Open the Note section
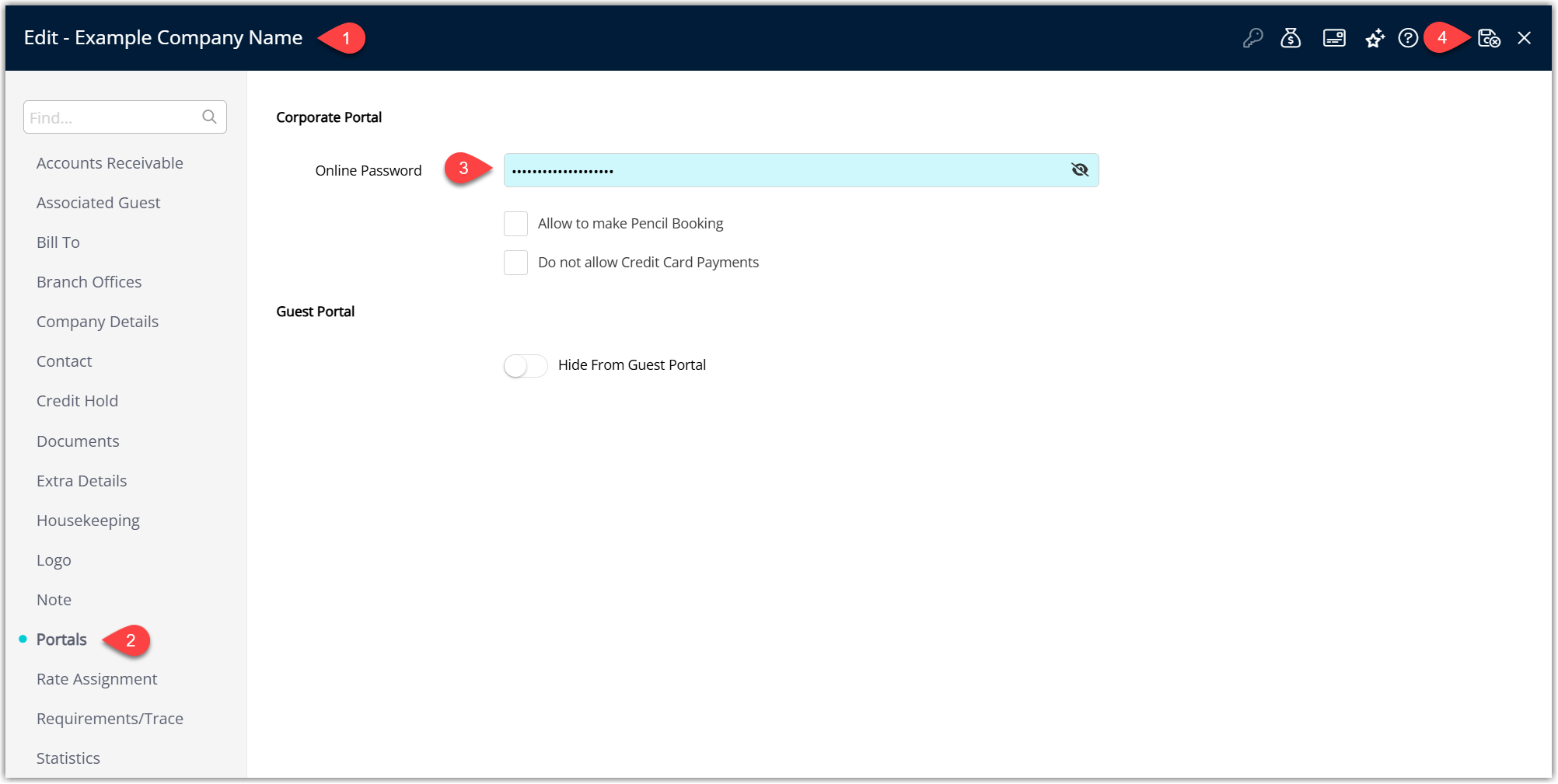 pyautogui.click(x=54, y=600)
